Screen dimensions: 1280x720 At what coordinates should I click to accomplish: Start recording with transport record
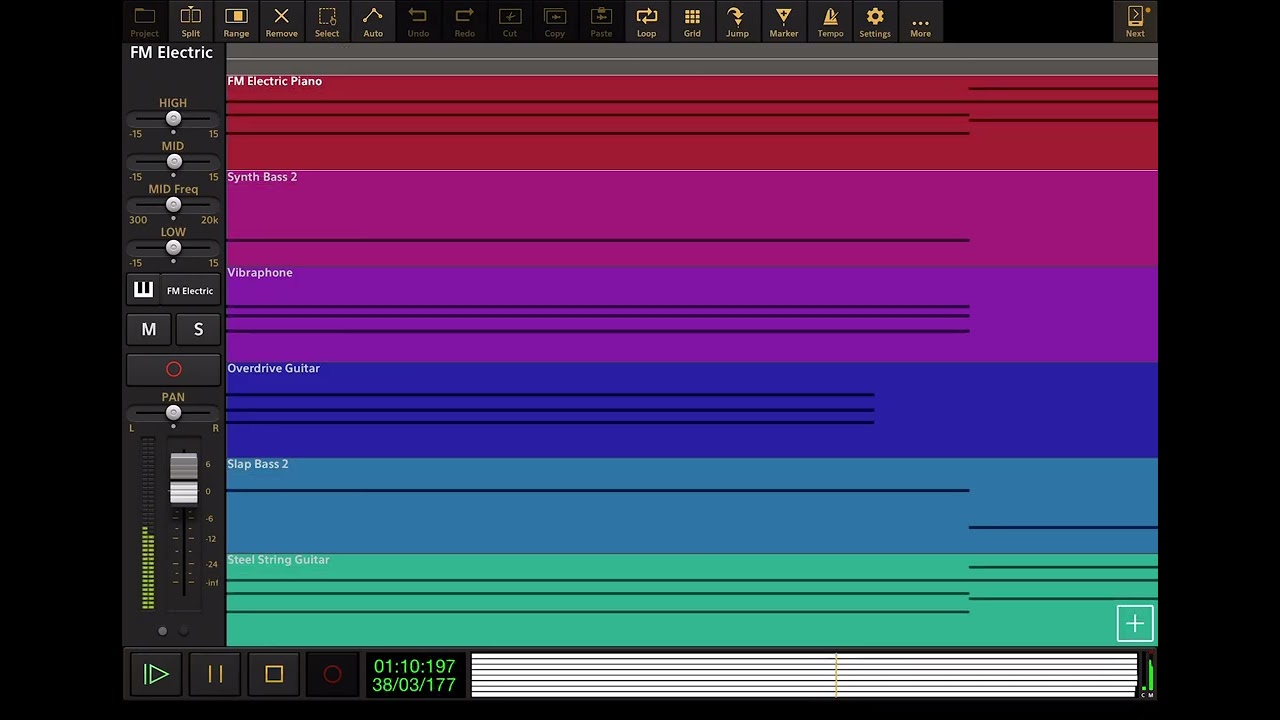click(332, 674)
